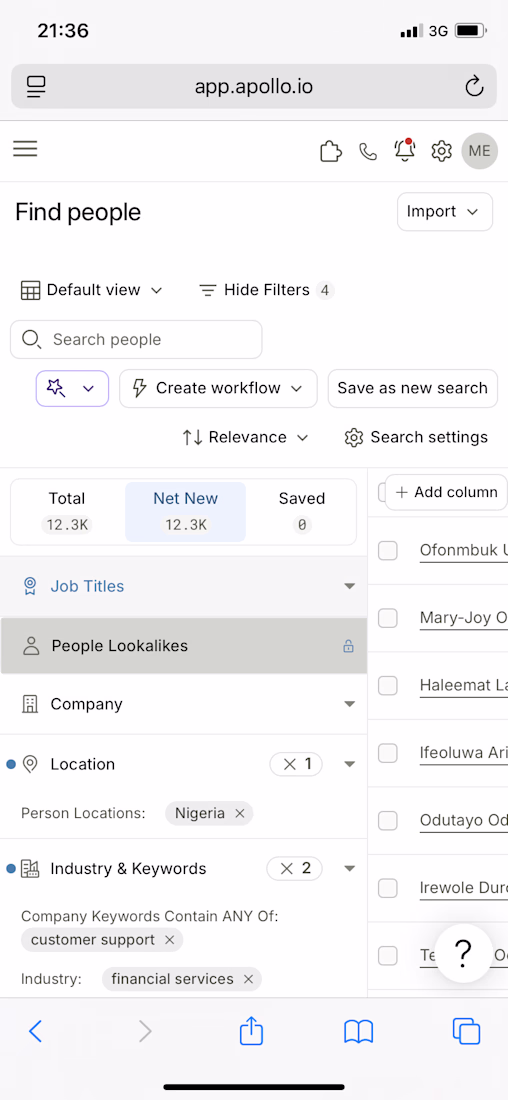Open the Relevance sort dropdown

point(246,438)
